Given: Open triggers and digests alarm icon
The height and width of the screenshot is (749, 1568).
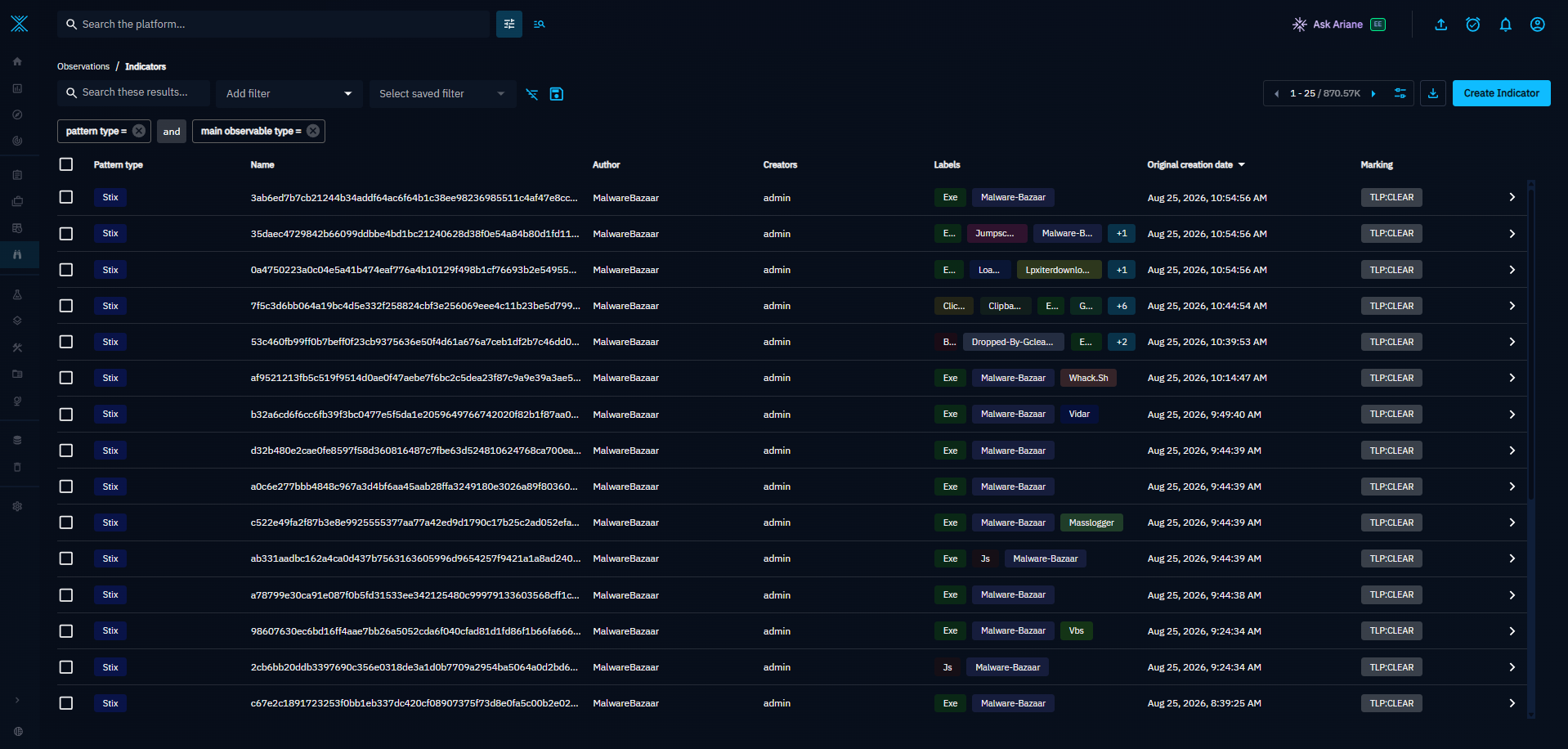Looking at the screenshot, I should pos(1473,25).
